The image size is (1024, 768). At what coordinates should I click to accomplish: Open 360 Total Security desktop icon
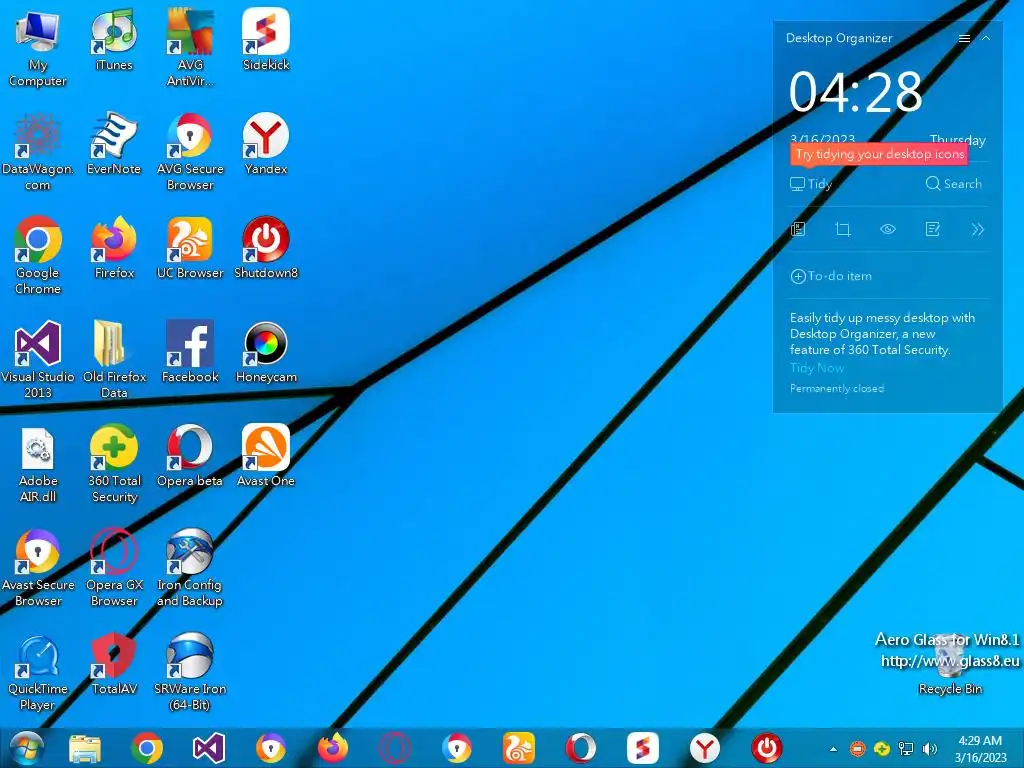point(114,464)
